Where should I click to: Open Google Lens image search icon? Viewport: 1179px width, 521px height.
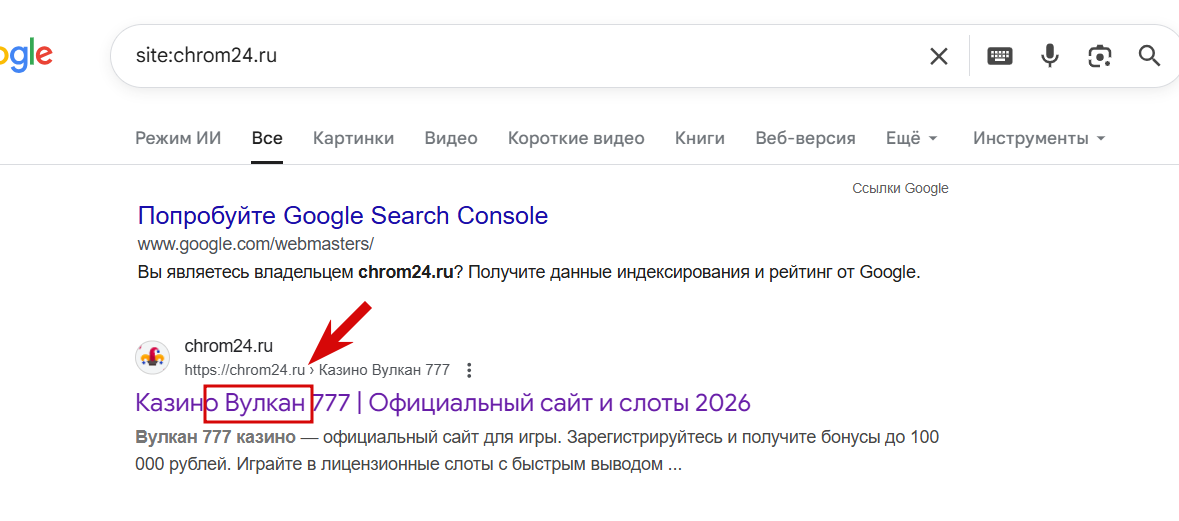1100,56
